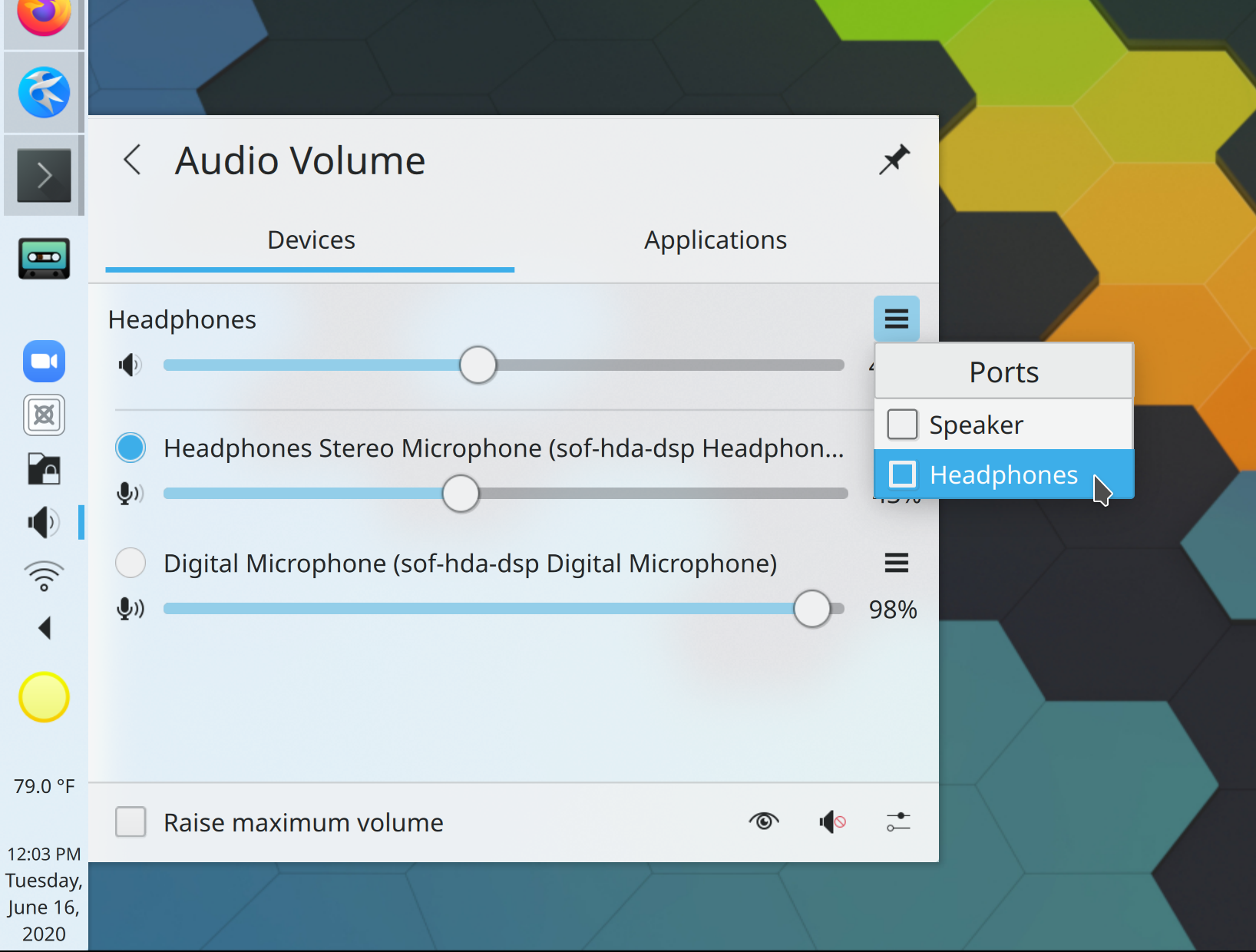This screenshot has height=952, width=1256.
Task: Check the Speaker port checkbox
Action: click(x=902, y=424)
